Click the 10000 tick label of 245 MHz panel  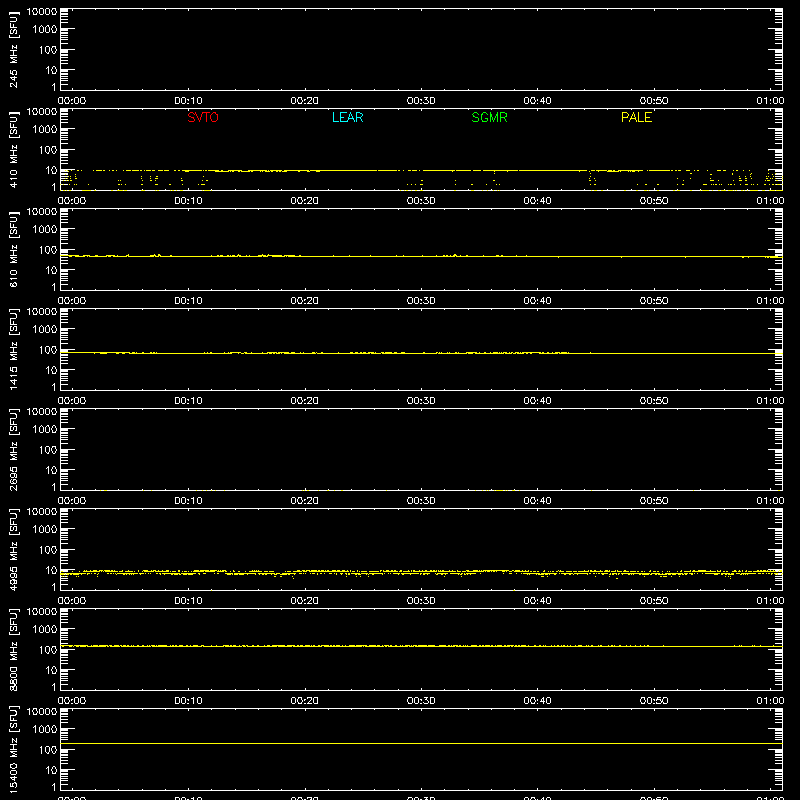(x=42, y=12)
